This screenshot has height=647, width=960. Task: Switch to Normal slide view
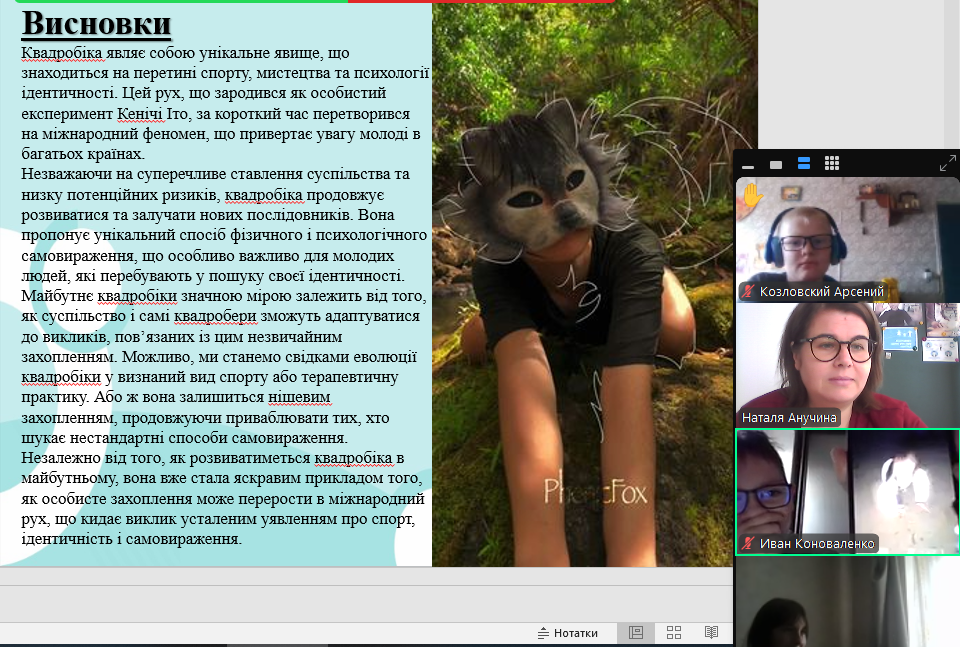(x=636, y=632)
